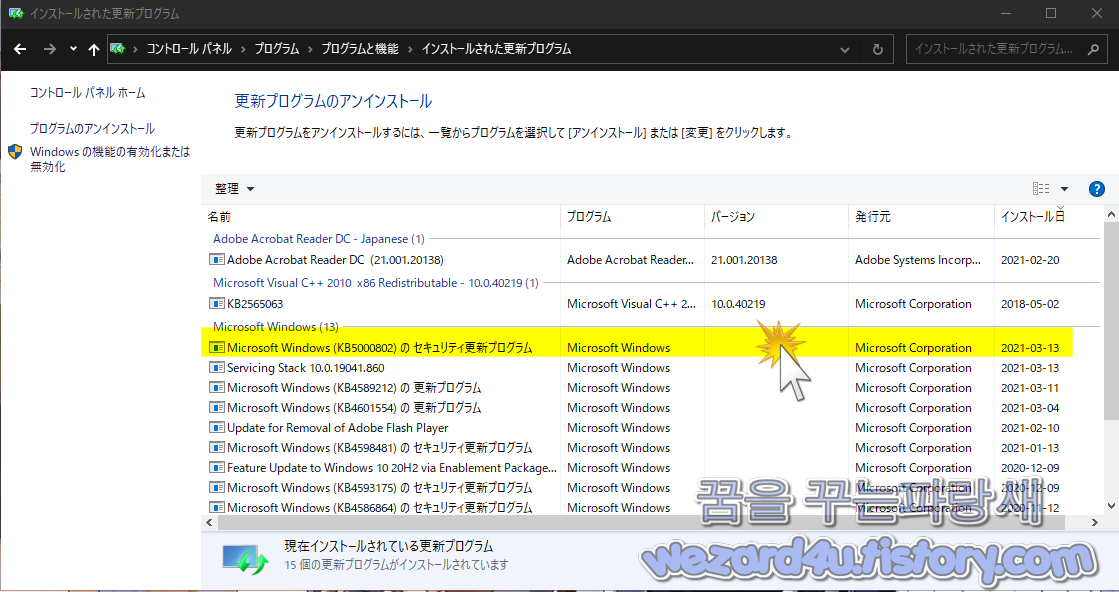The image size is (1119, 592).
Task: Select Update for Removal of Adobe Flash Player
Action: pyautogui.click(x=637, y=428)
